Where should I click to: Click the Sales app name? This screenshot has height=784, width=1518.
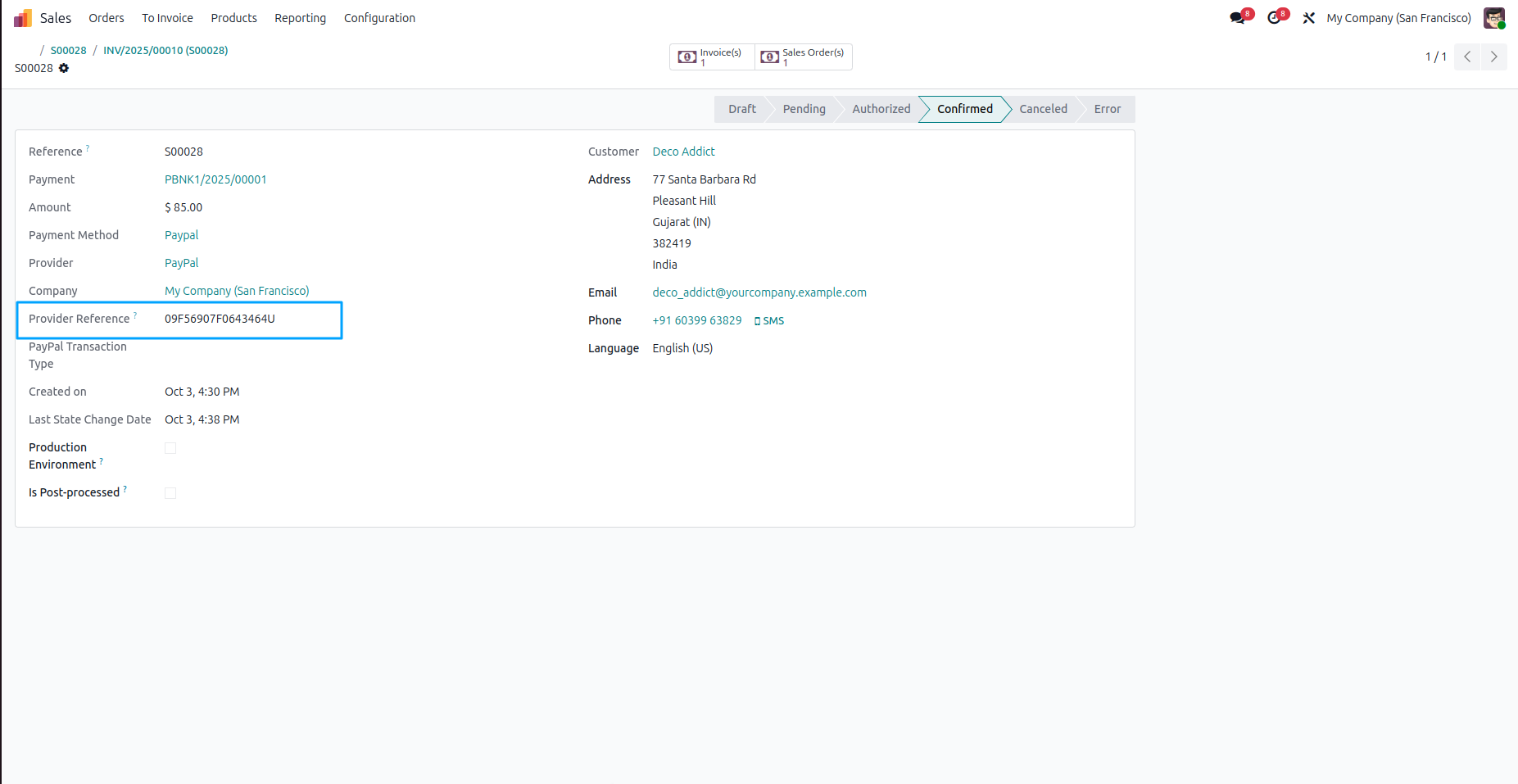[x=56, y=18]
